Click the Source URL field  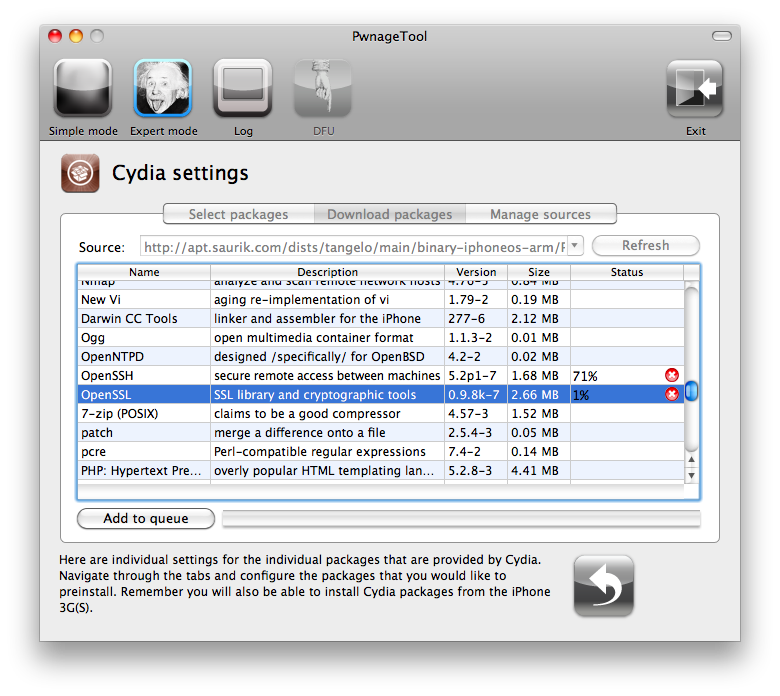click(361, 246)
